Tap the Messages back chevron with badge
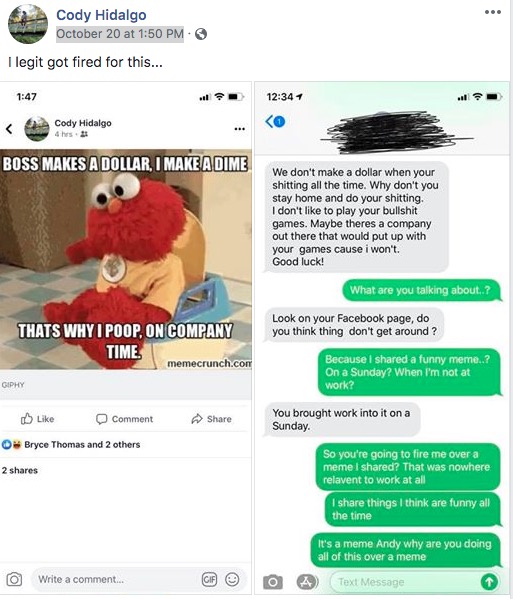The image size is (513, 599). coord(275,122)
